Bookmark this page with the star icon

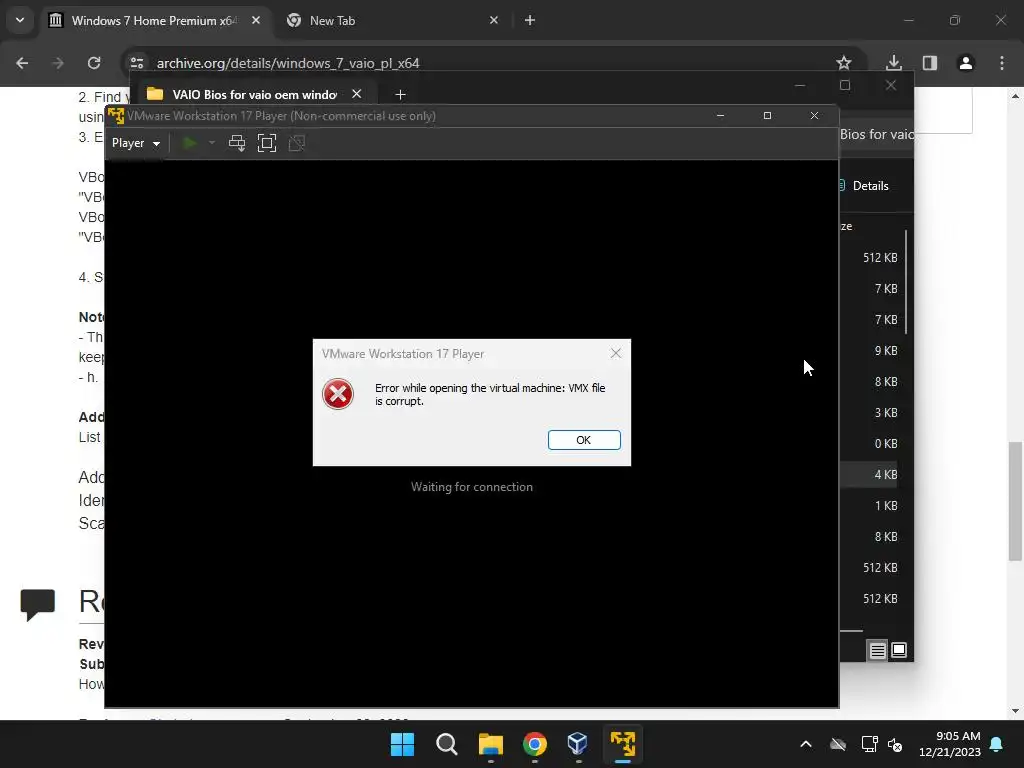(844, 63)
